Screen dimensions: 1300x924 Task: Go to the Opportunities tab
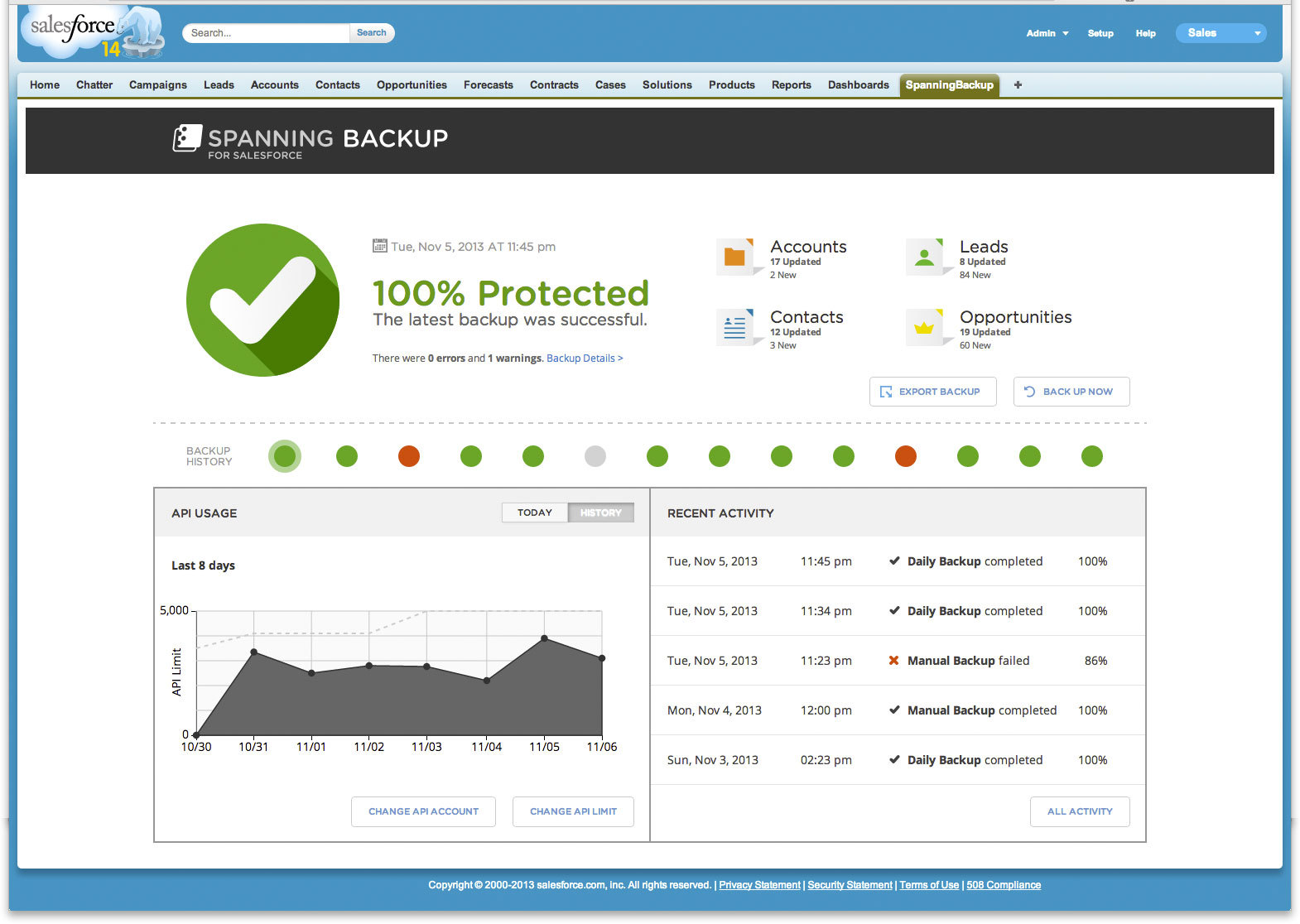(x=412, y=84)
